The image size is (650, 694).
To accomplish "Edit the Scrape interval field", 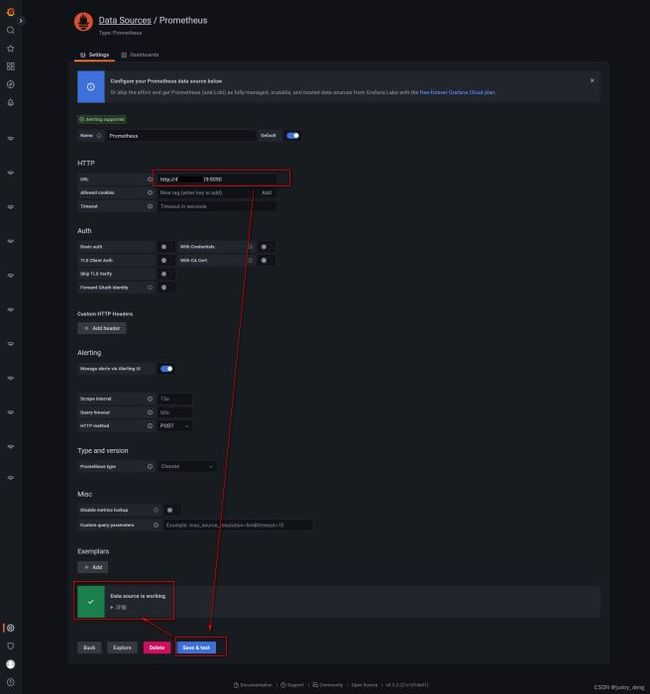I will tap(174, 399).
